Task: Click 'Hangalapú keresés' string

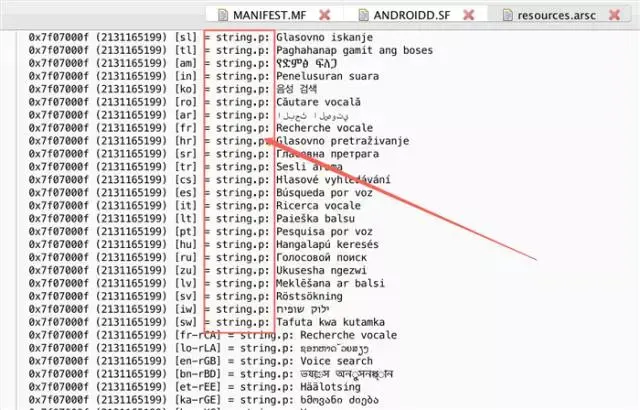Action: [x=327, y=245]
